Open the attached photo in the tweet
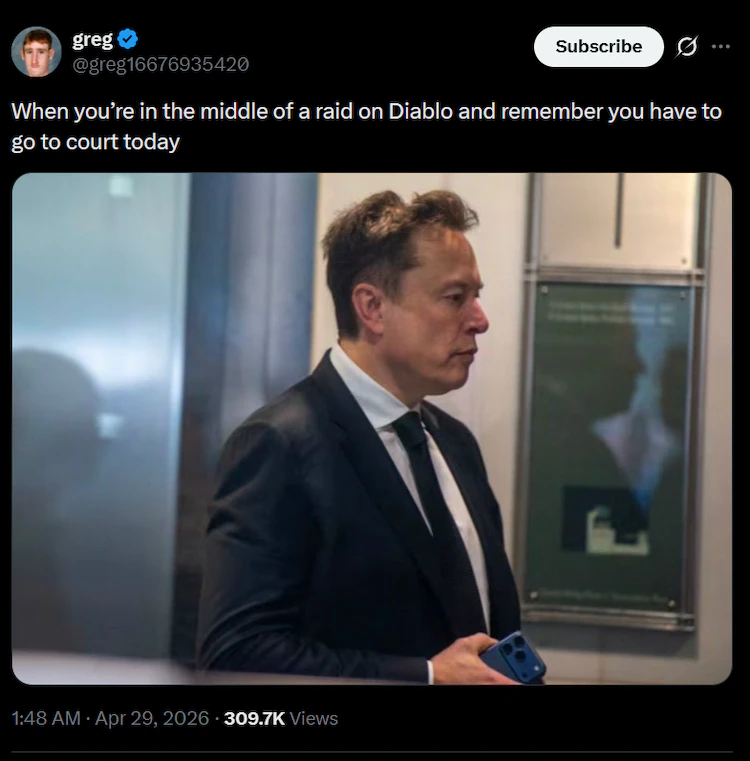Screen dimensions: 750x761 371,428
